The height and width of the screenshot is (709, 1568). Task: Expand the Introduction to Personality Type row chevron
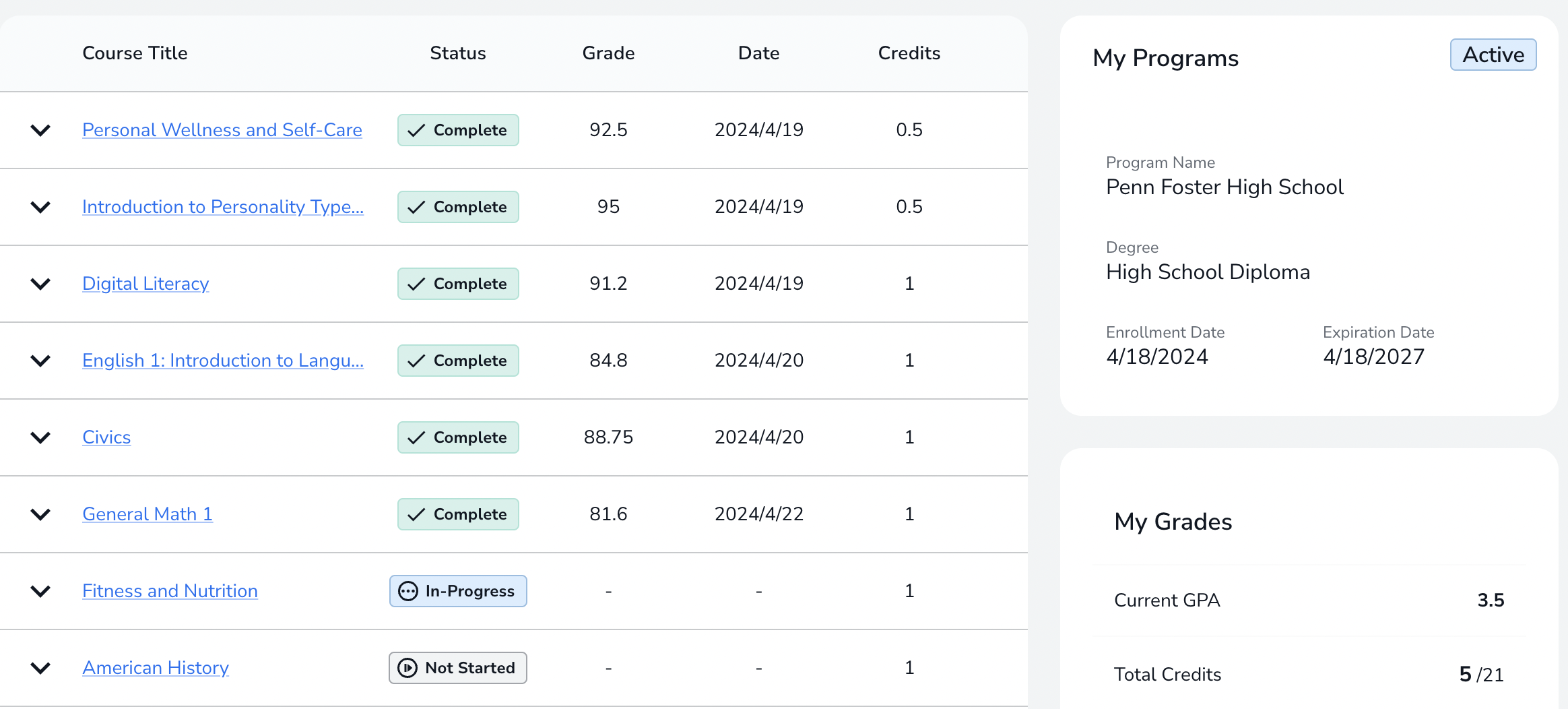41,207
